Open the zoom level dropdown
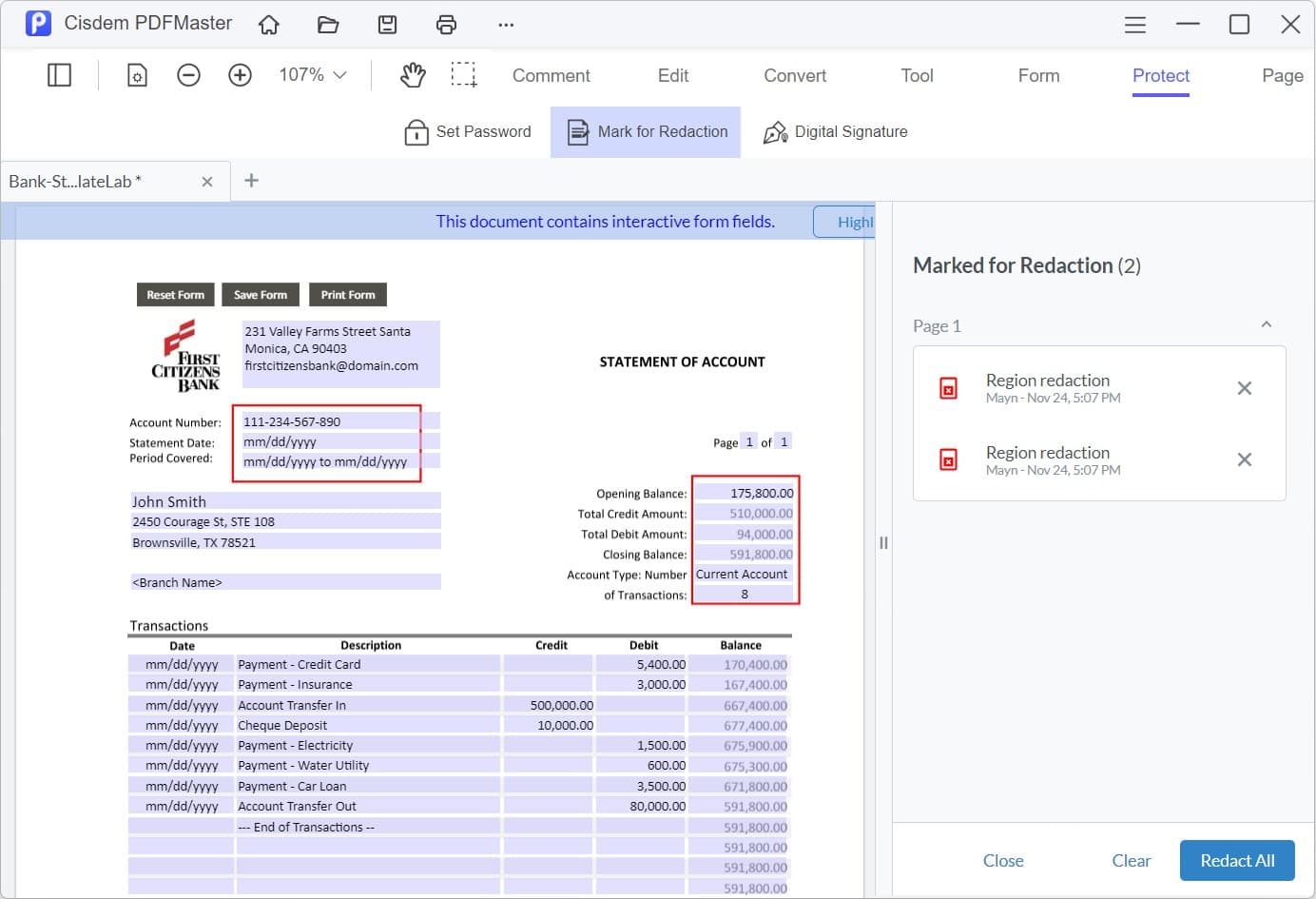1316x899 pixels. point(312,74)
